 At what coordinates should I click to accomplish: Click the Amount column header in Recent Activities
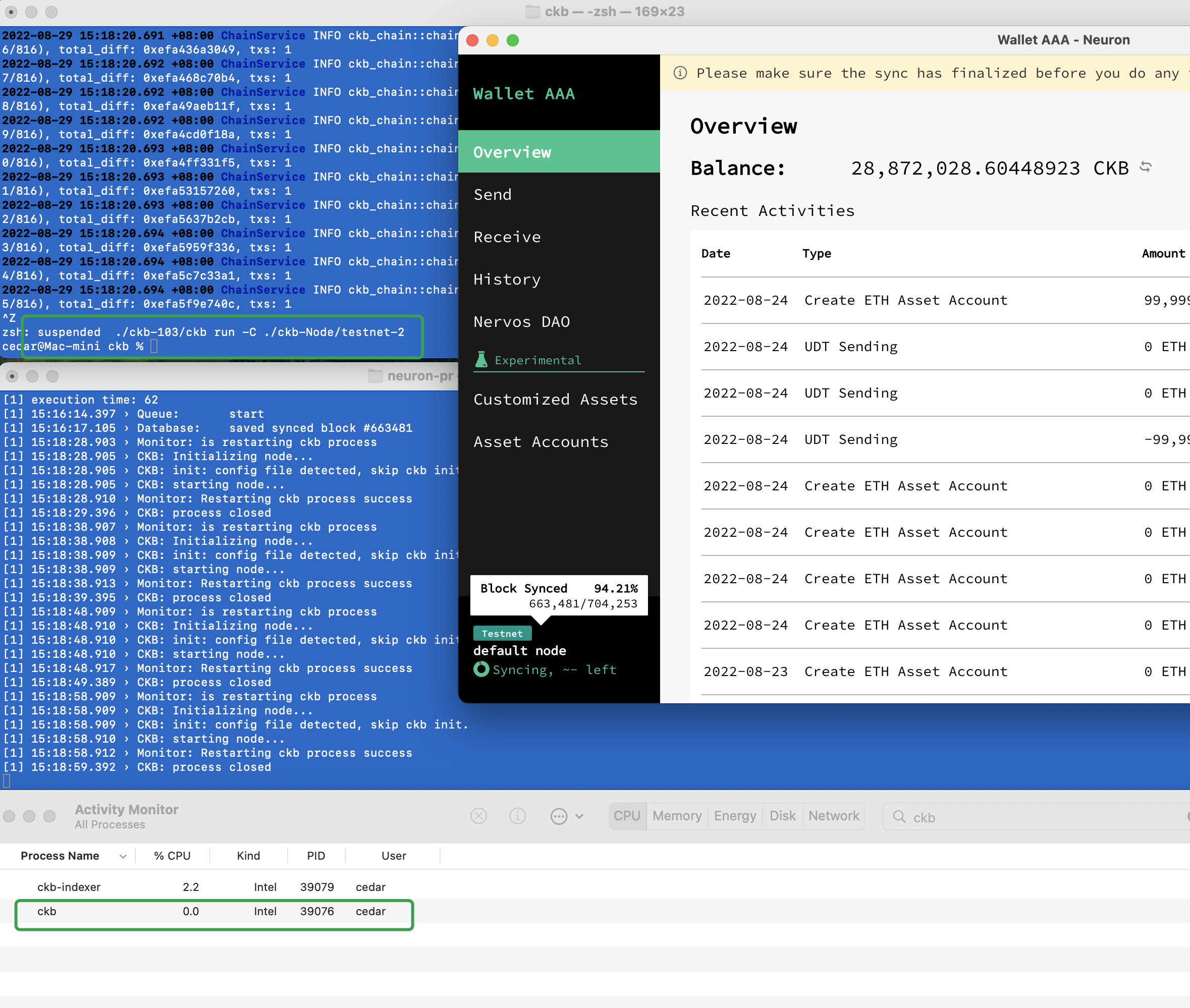(x=1163, y=253)
